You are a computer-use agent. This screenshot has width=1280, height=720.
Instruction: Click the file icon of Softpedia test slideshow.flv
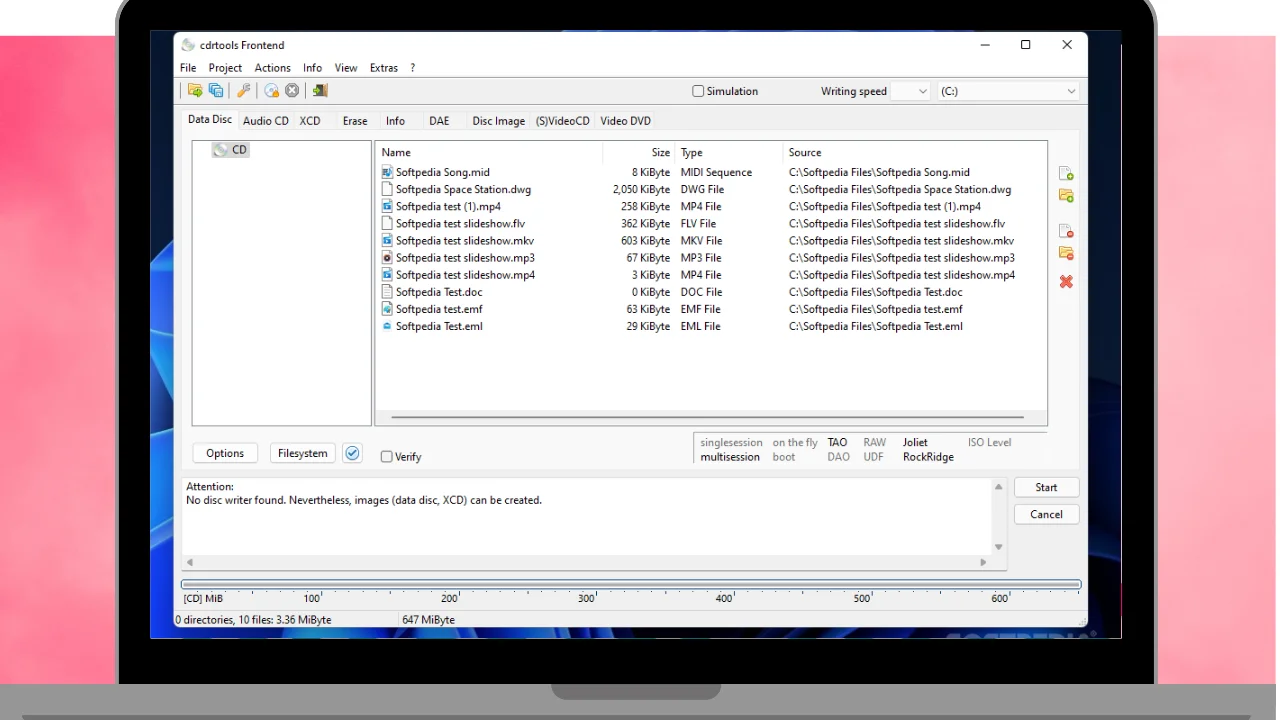pyautogui.click(x=387, y=223)
